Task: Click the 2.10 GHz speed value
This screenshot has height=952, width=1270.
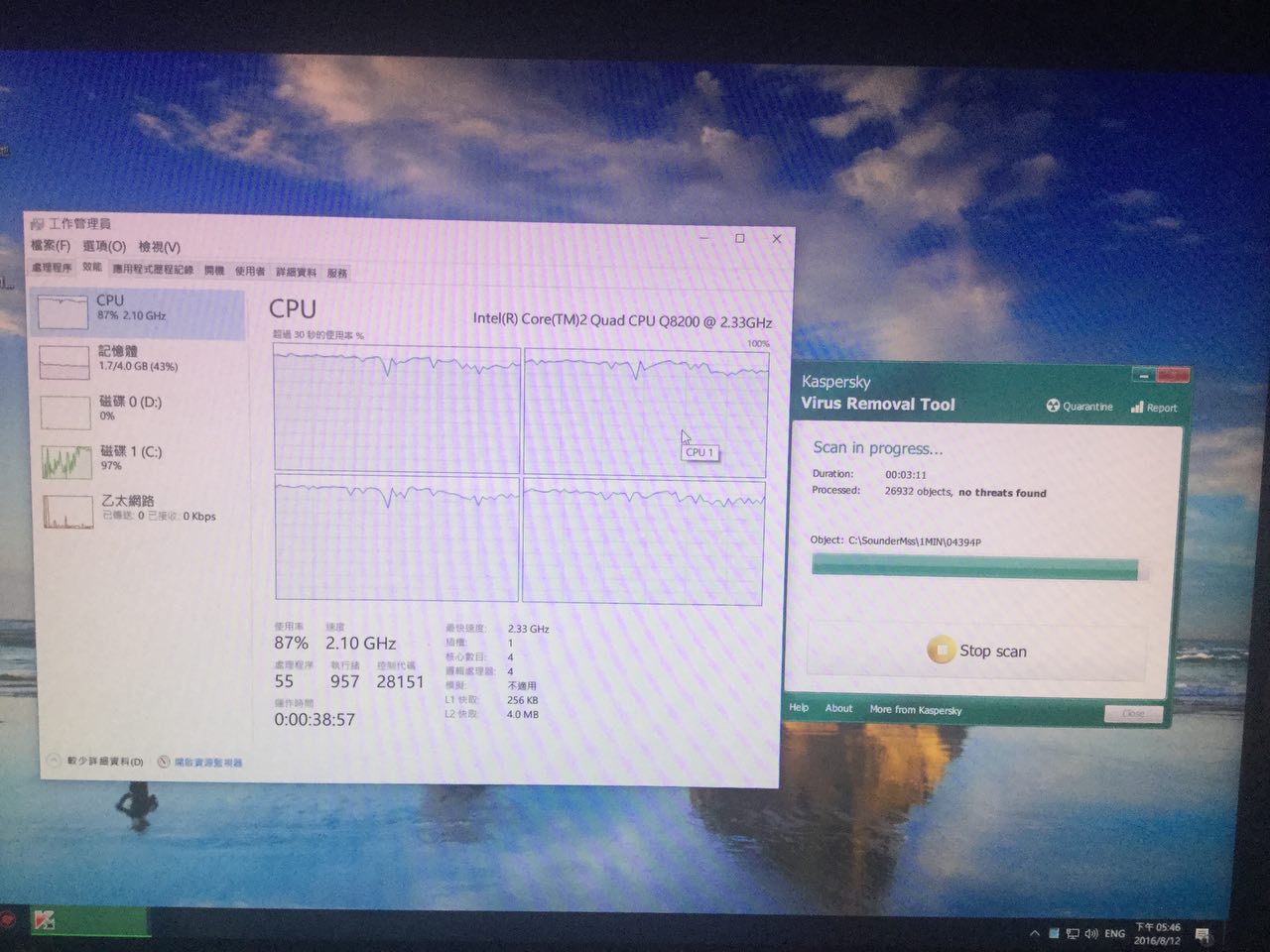Action: 361,643
